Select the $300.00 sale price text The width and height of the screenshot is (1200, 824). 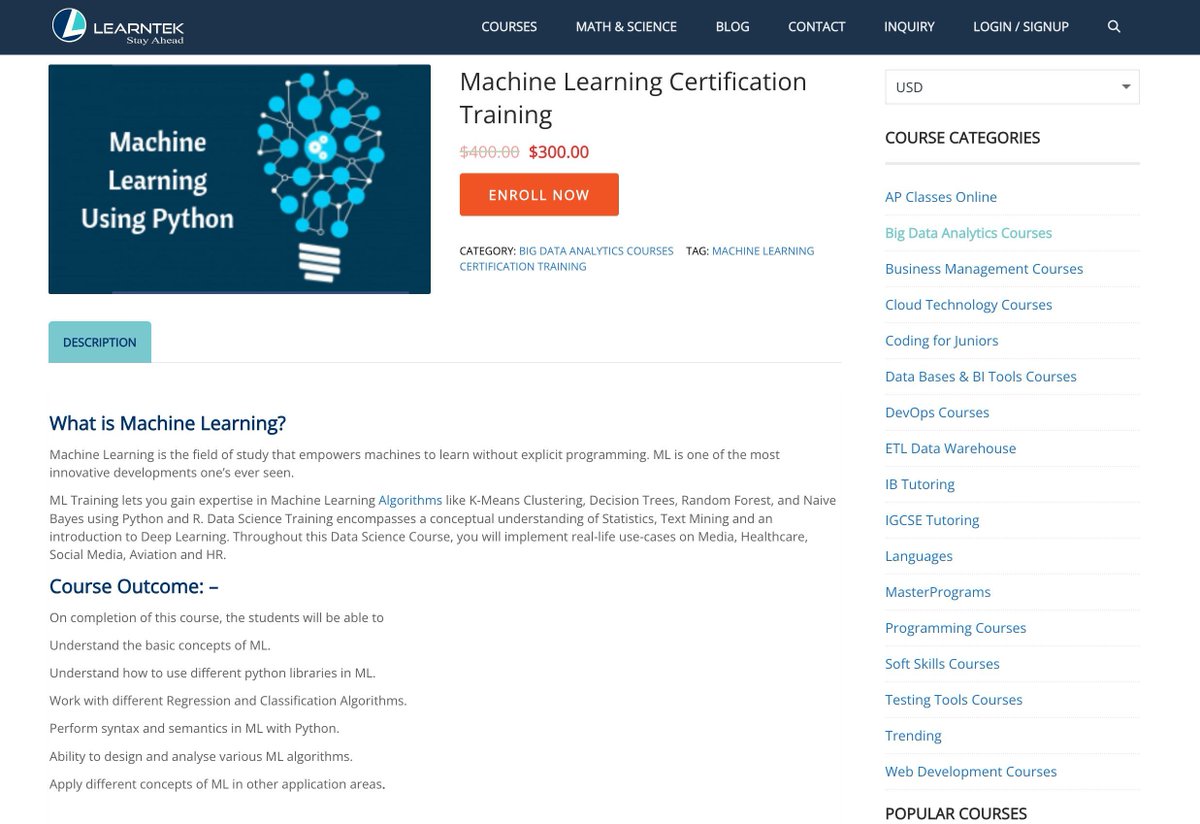click(559, 153)
